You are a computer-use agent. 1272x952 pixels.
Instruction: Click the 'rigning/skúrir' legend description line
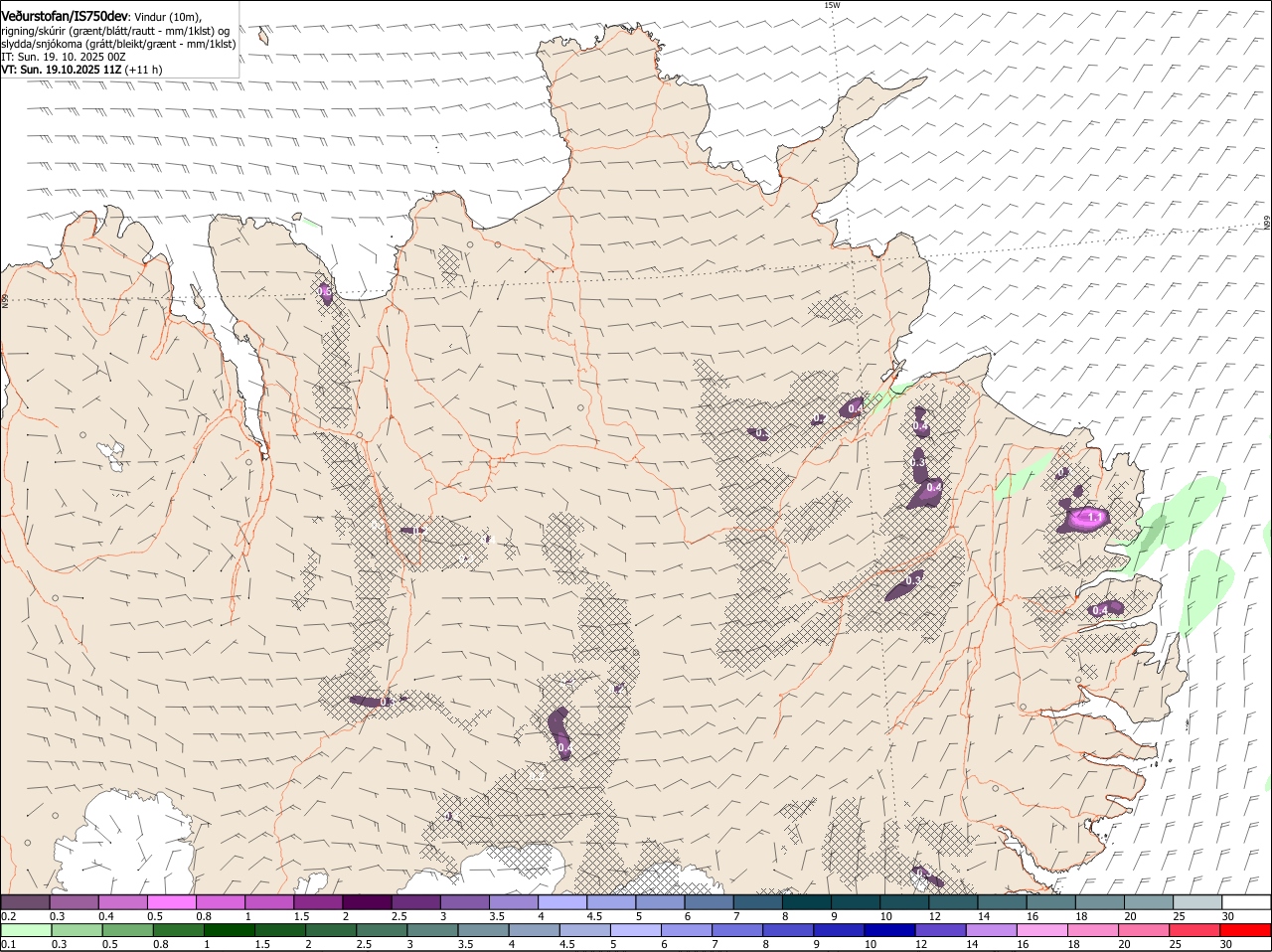(115, 30)
